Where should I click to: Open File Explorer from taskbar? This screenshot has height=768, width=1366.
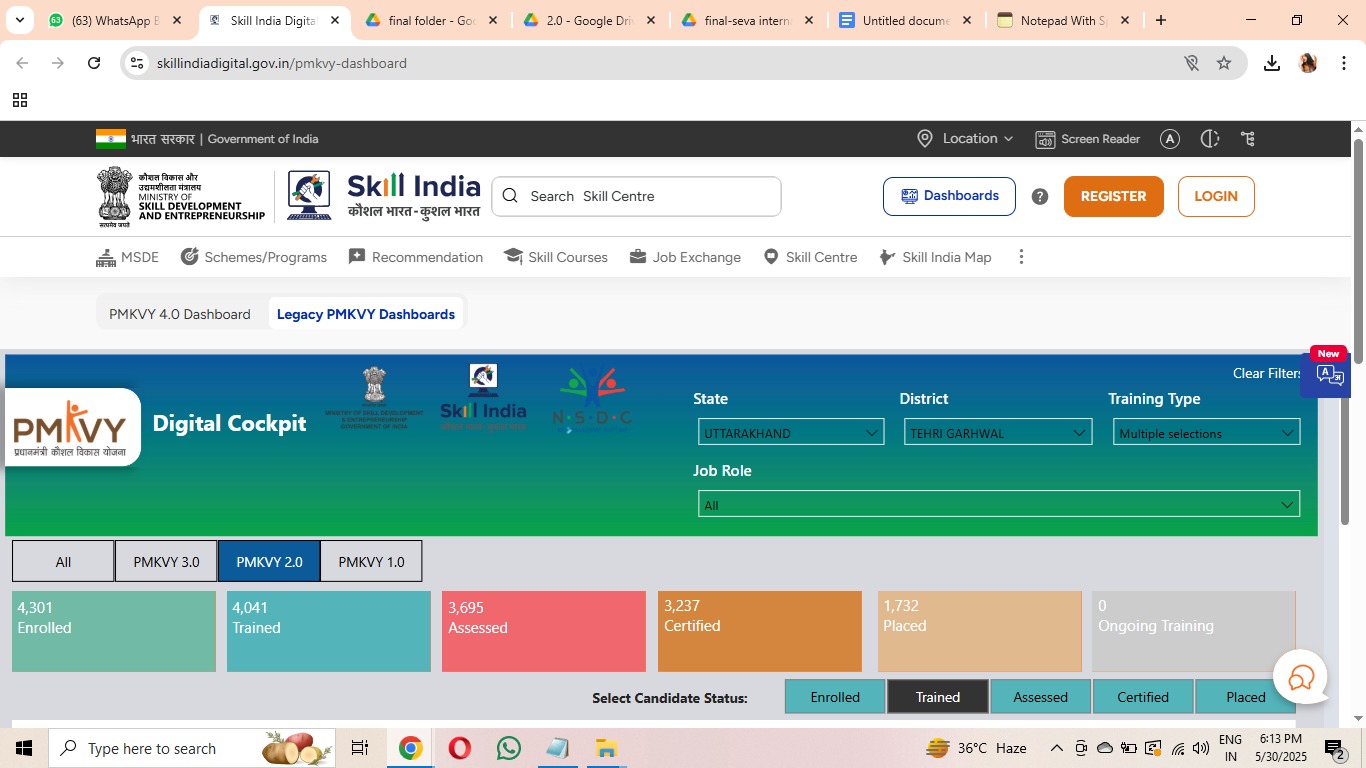point(606,748)
